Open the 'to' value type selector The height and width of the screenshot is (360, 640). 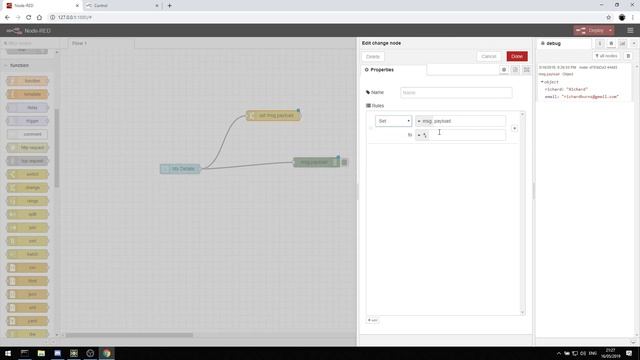422,135
